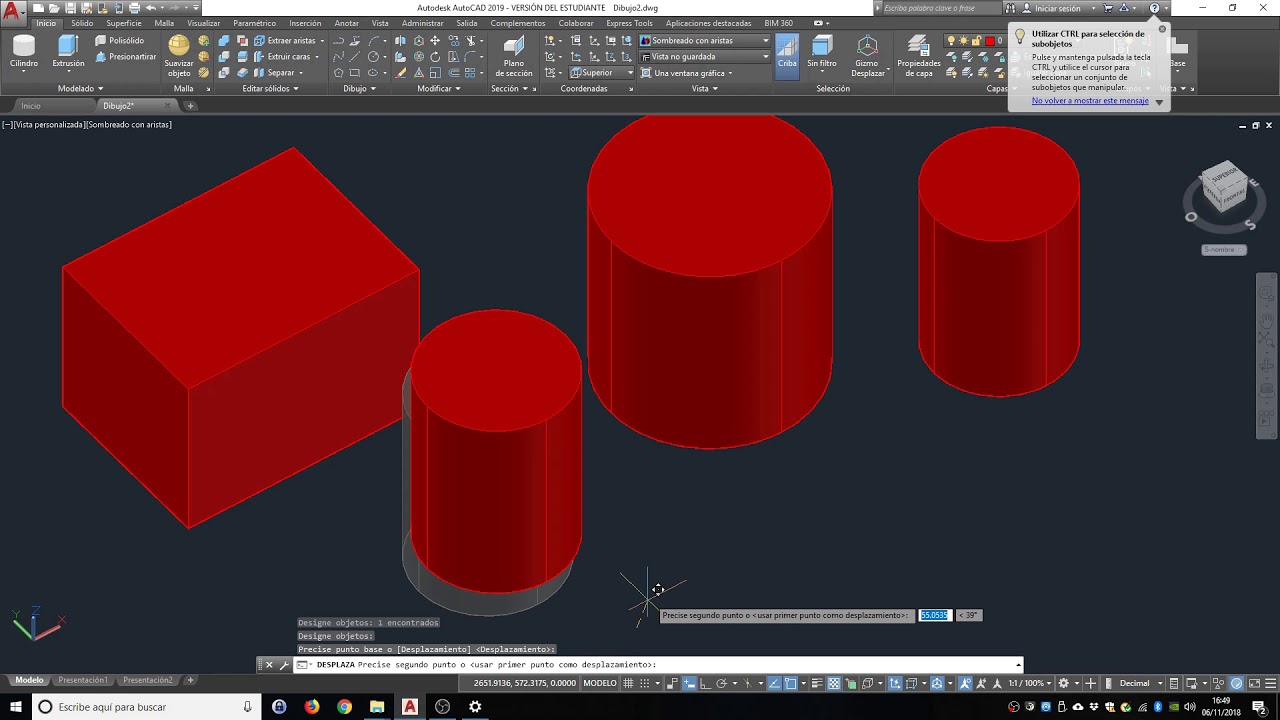Open the Inicio start drawing tab

pyautogui.click(x=31, y=105)
